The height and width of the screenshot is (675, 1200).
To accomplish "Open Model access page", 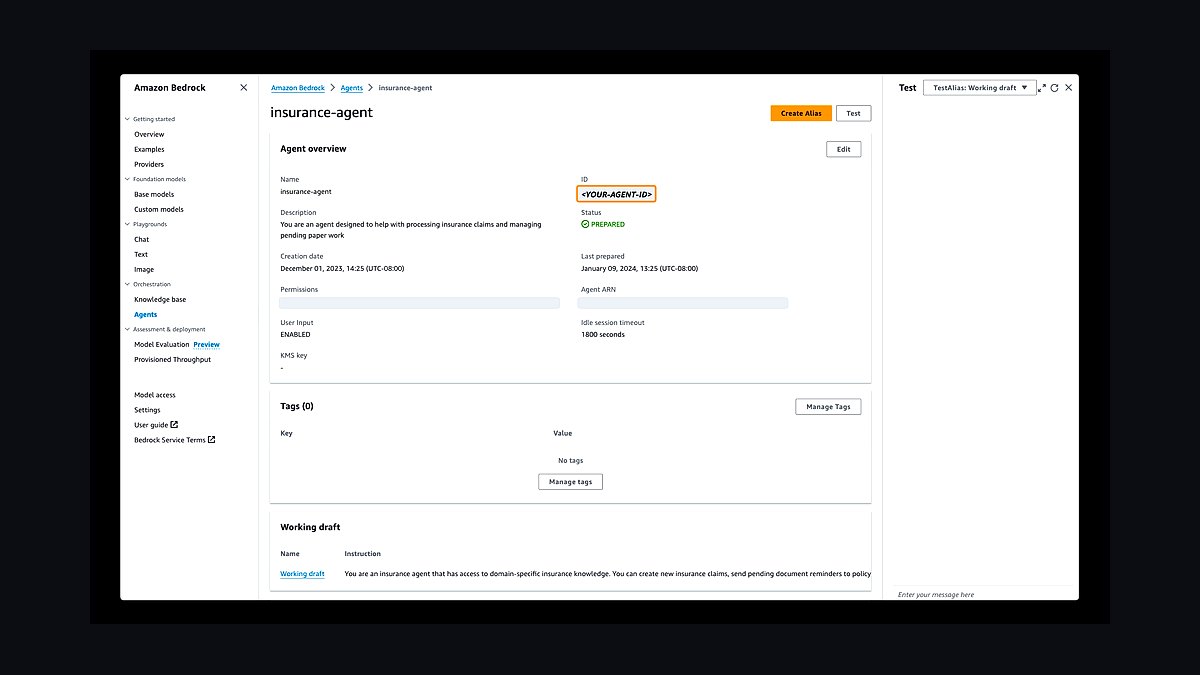I will (155, 395).
